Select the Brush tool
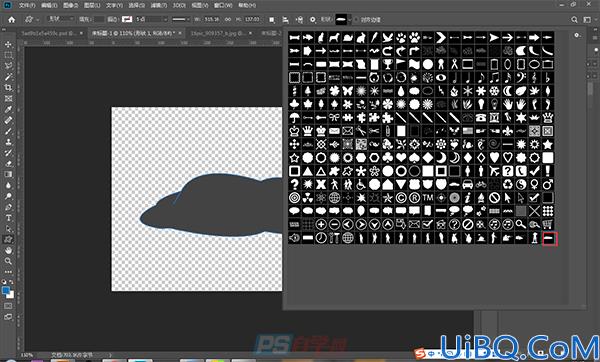 8,131
